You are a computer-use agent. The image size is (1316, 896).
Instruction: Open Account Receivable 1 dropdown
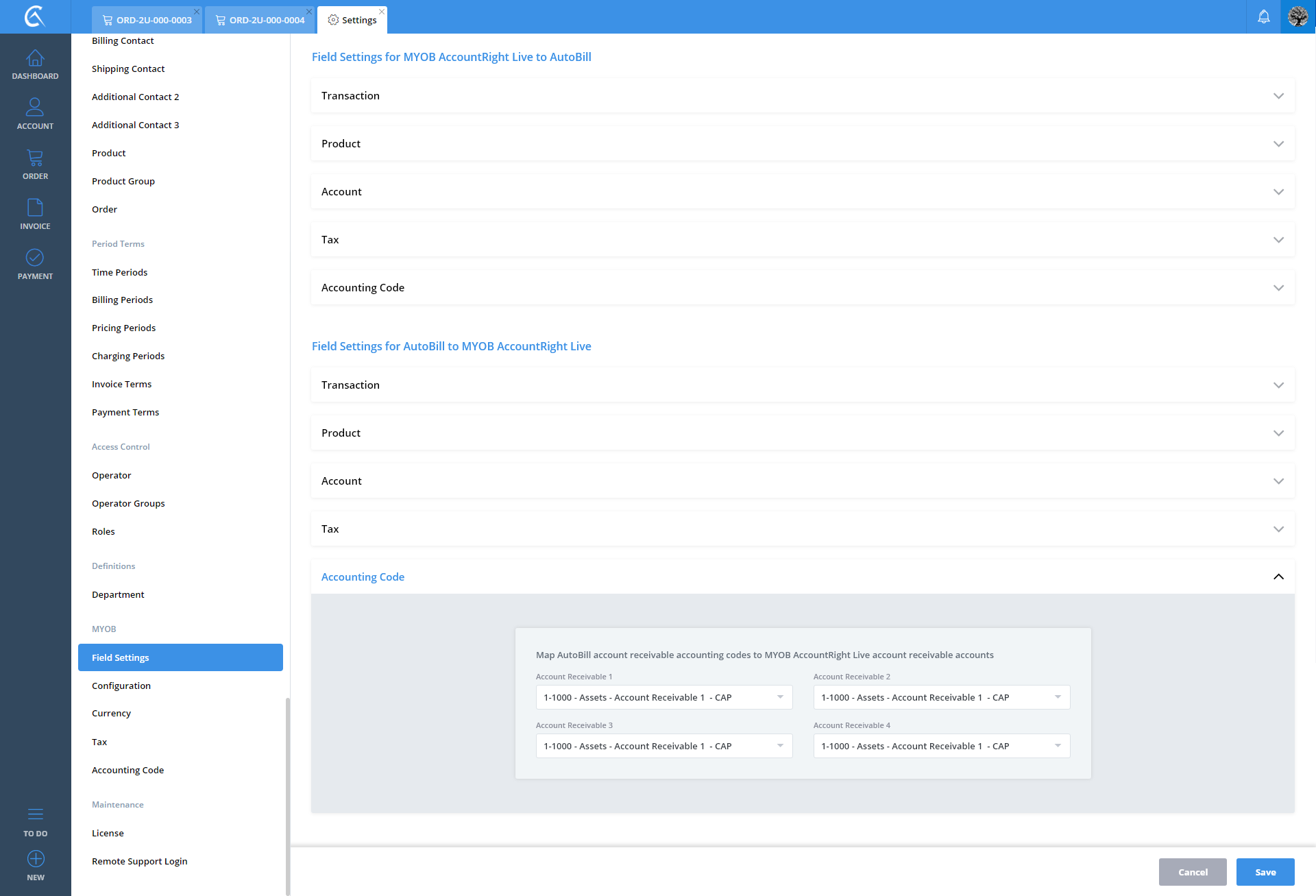pyautogui.click(x=663, y=697)
